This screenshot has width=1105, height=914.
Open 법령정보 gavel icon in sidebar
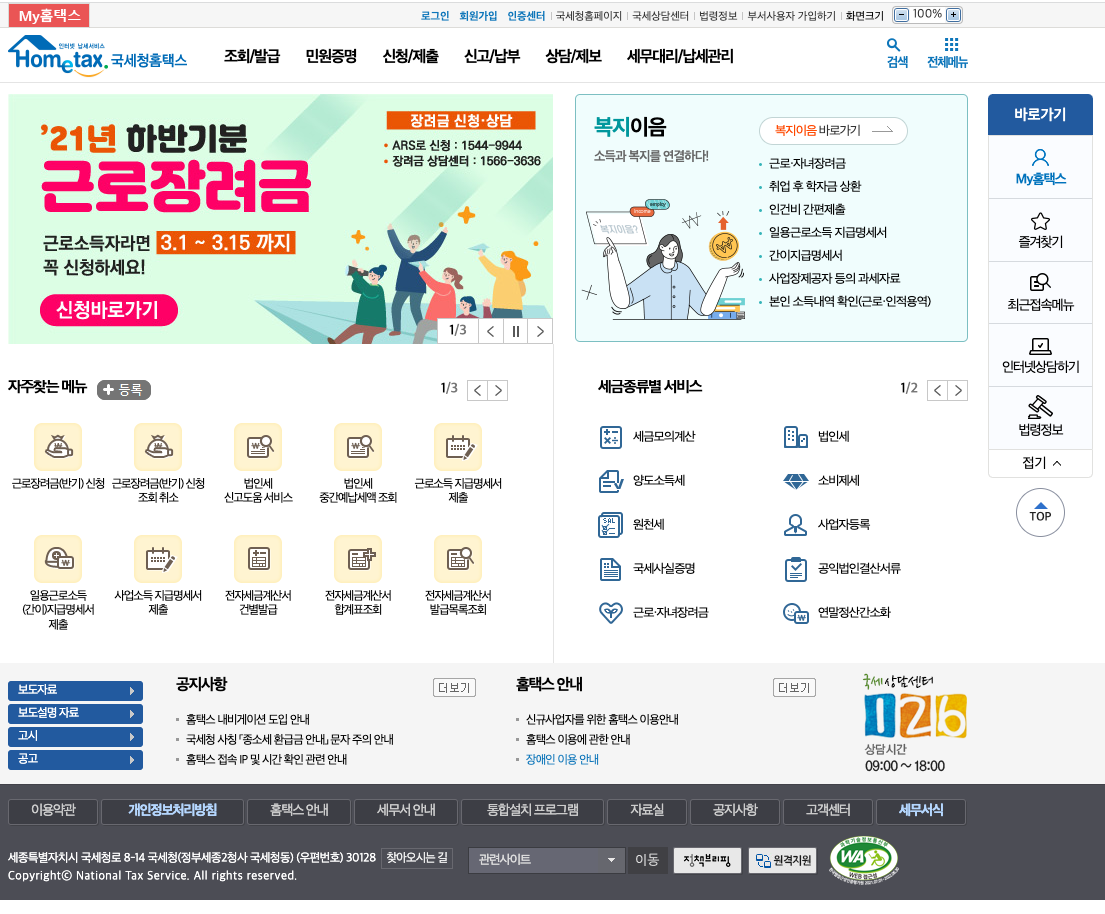[1040, 418]
